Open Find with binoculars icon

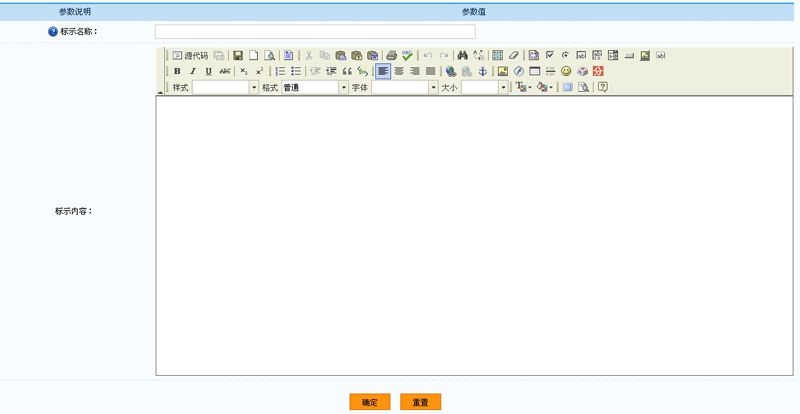click(x=463, y=56)
